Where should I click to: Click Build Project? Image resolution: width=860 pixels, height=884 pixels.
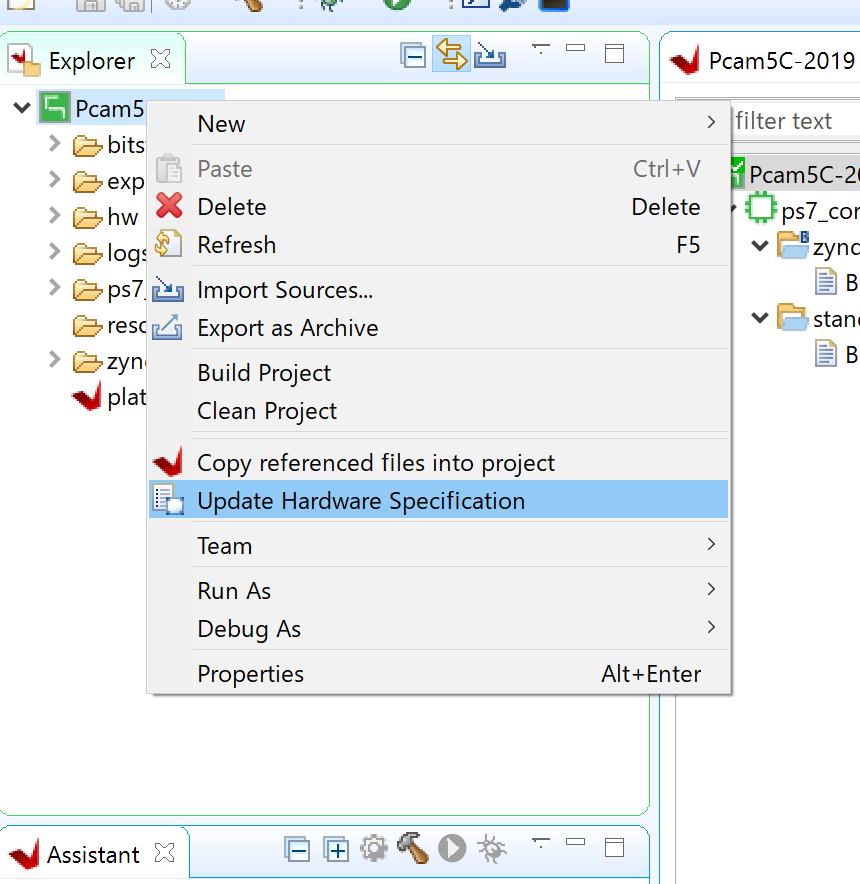tap(438, 373)
